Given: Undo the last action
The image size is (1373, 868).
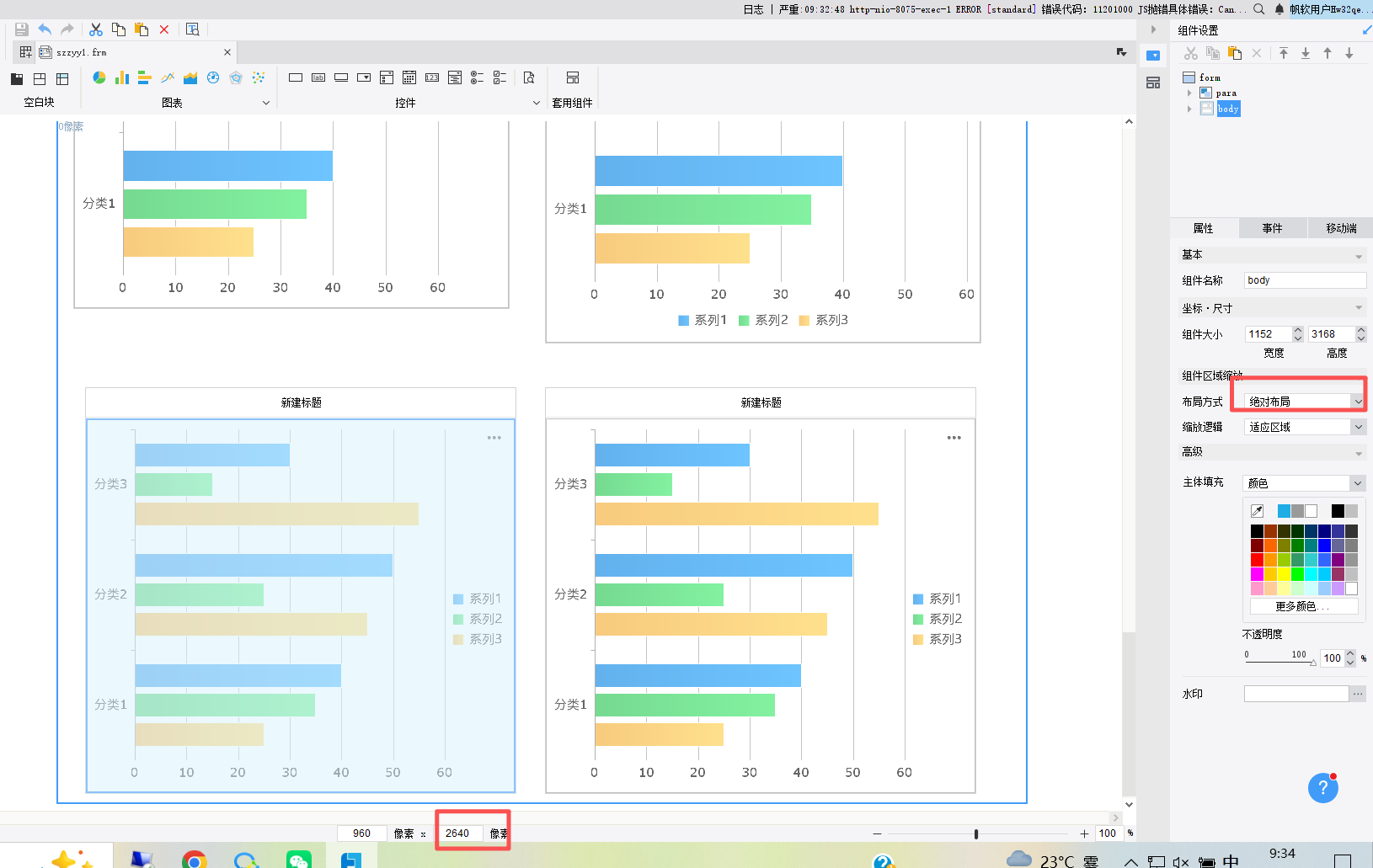Looking at the screenshot, I should (x=45, y=29).
